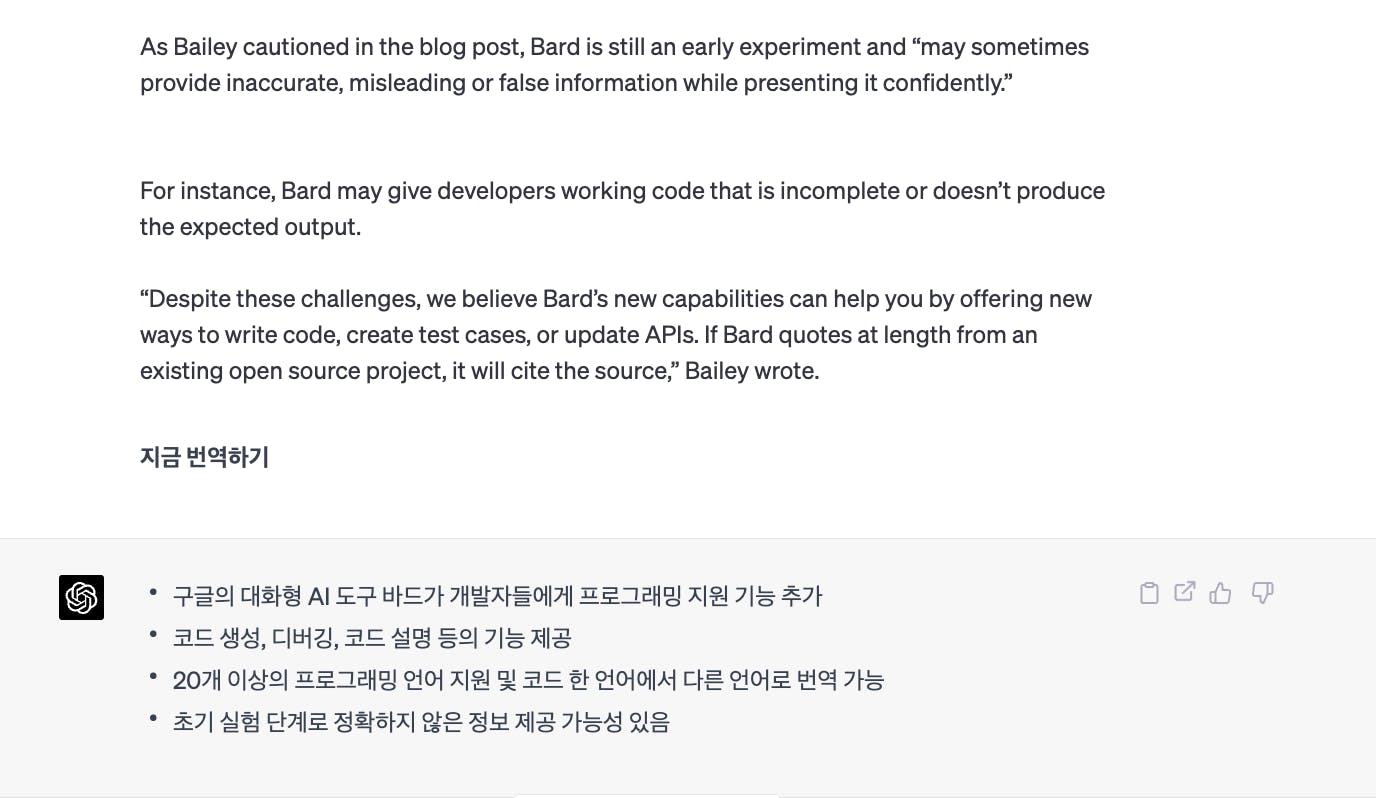Click the bullet dot before 구글의 대화형
Screen dimensions: 1376x798
[153, 592]
